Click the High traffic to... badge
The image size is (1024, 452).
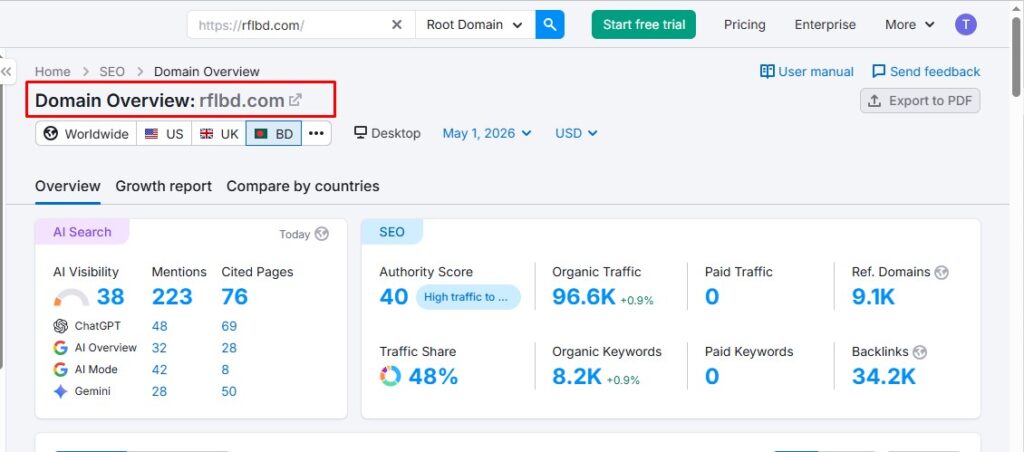468,297
